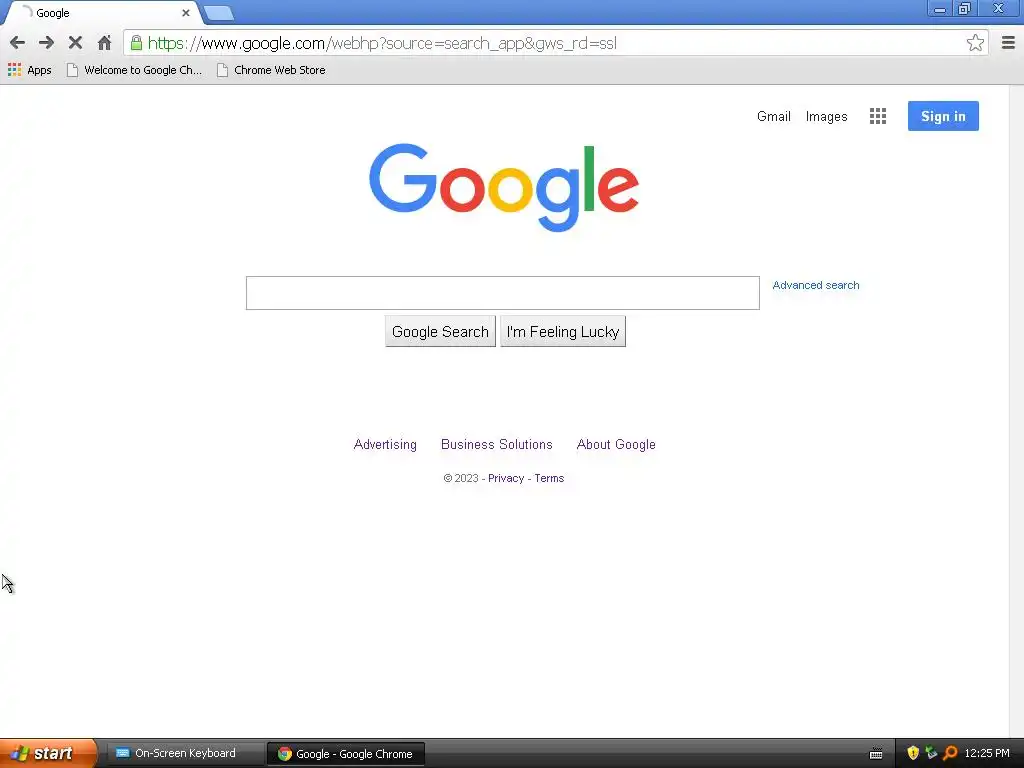Open the Apps bookmark shortcut
The width and height of the screenshot is (1024, 768).
tap(30, 70)
